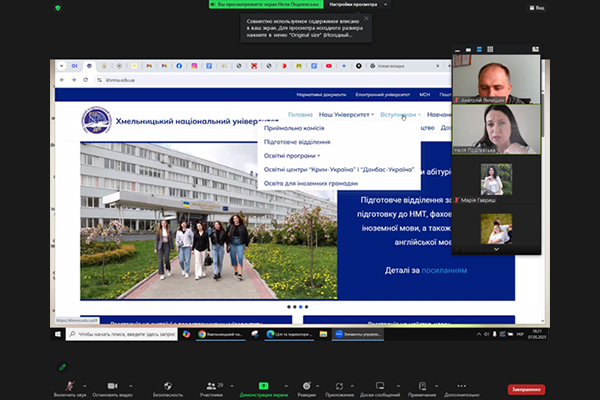This screenshot has width=600, height=400.
Task: Switch video panel to grid view
Action: pyautogui.click(x=490, y=49)
